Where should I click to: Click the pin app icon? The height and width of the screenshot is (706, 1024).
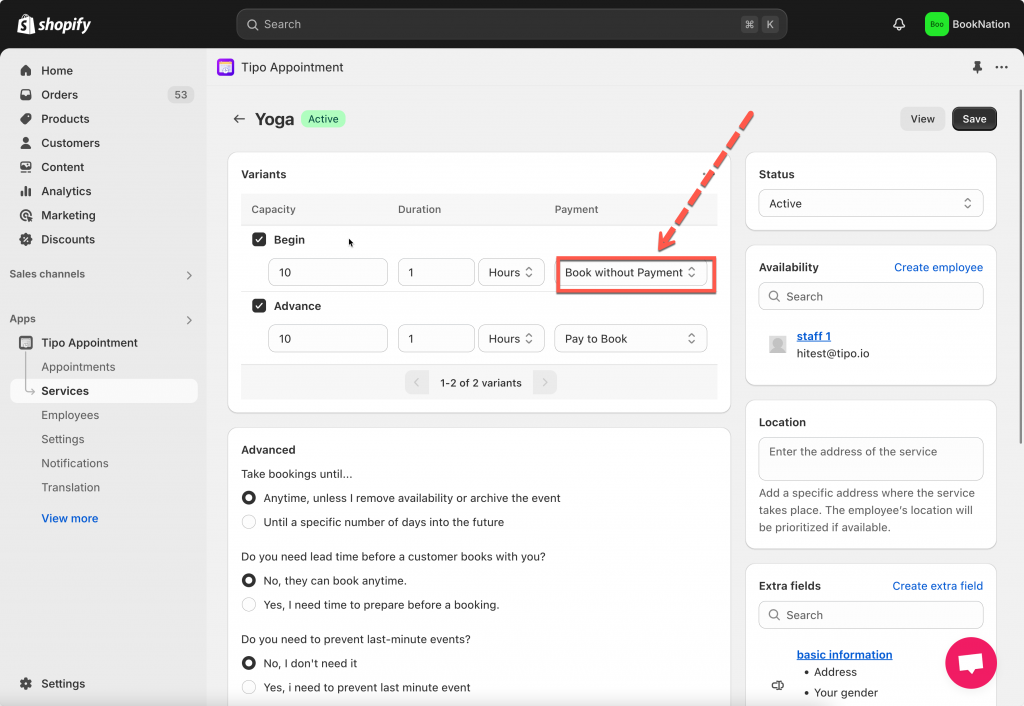(x=977, y=67)
